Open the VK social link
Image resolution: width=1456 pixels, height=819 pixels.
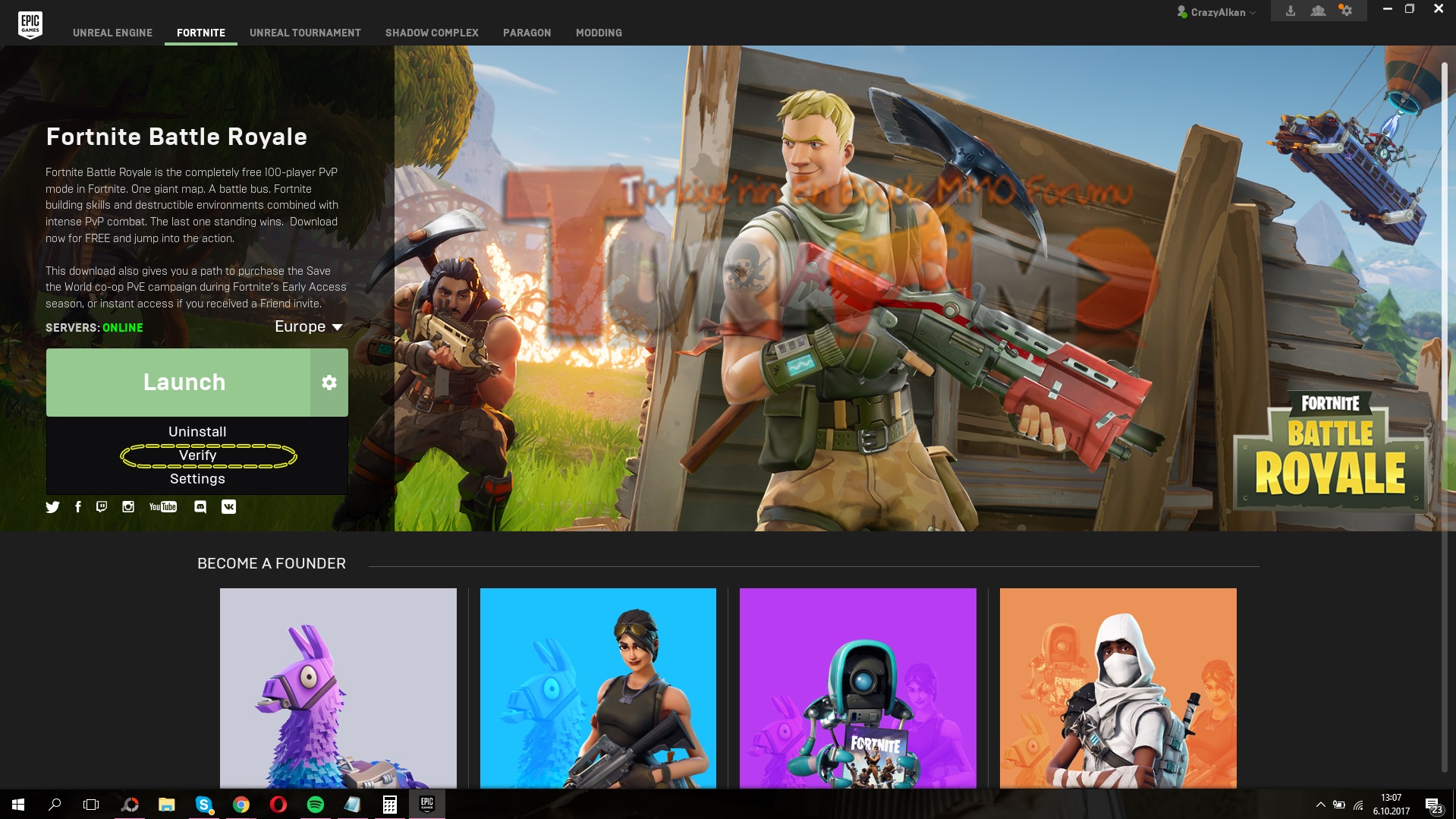tap(228, 507)
